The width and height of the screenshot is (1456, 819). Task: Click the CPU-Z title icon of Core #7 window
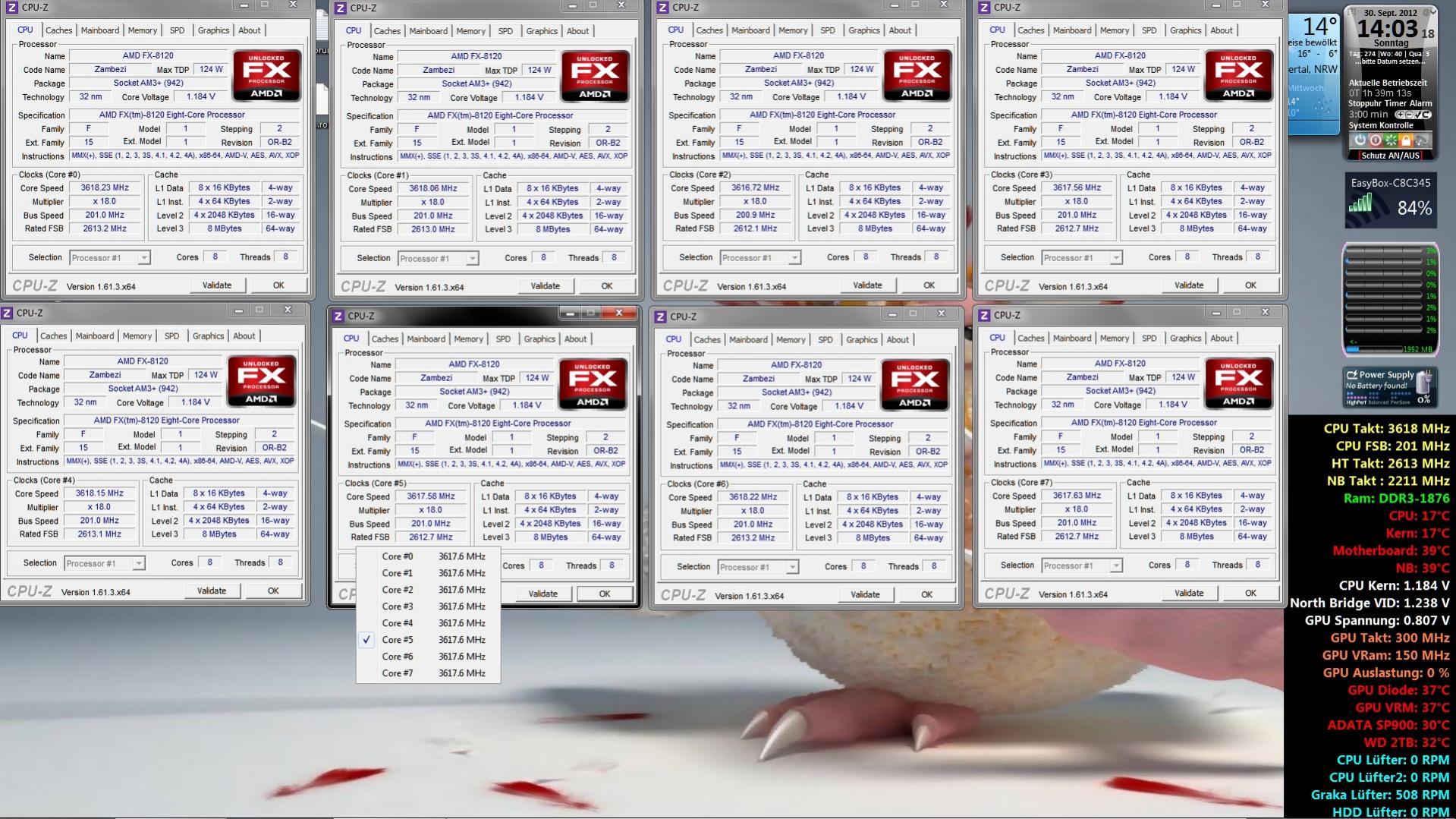coord(984,315)
